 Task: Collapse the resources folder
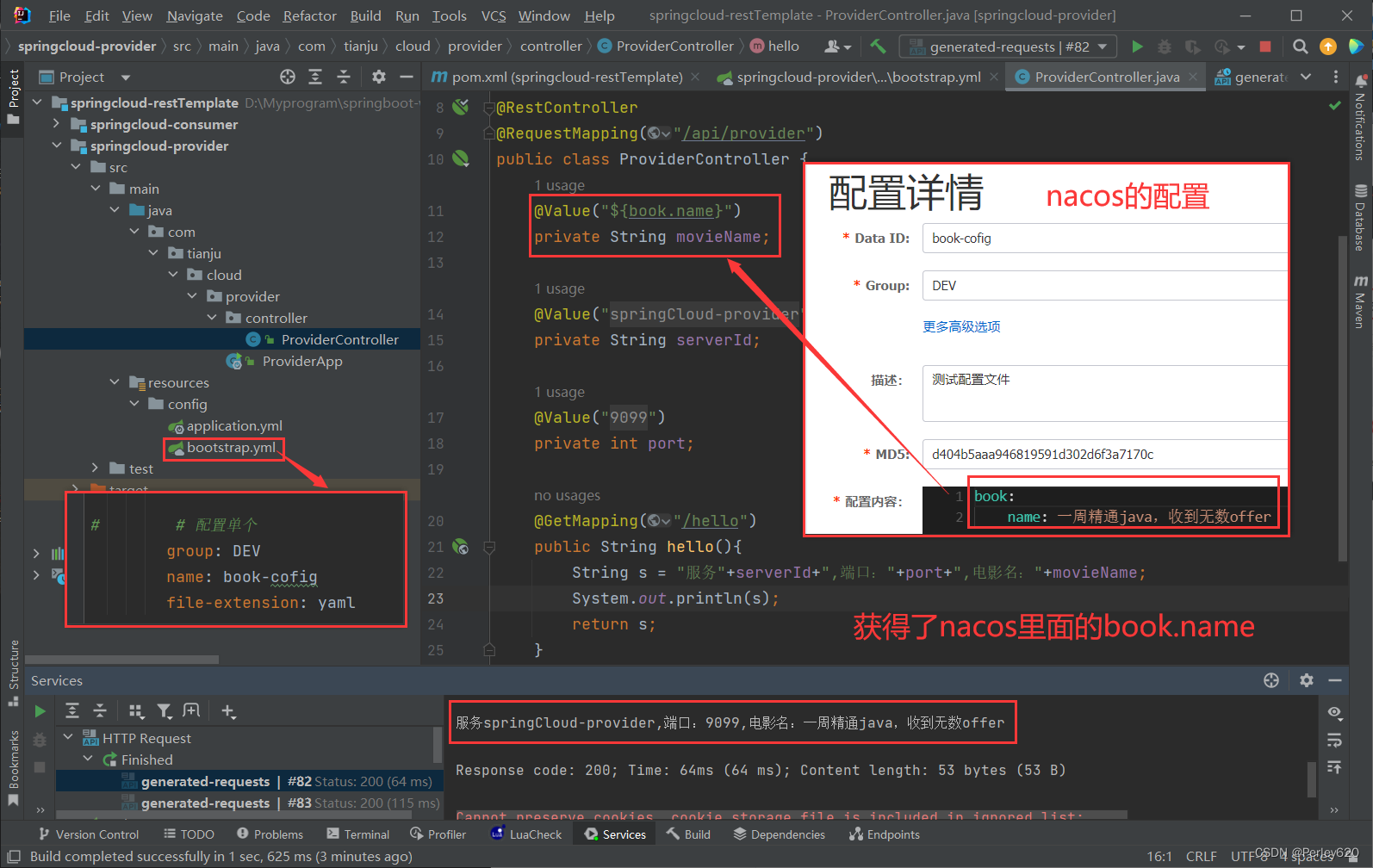(115, 382)
